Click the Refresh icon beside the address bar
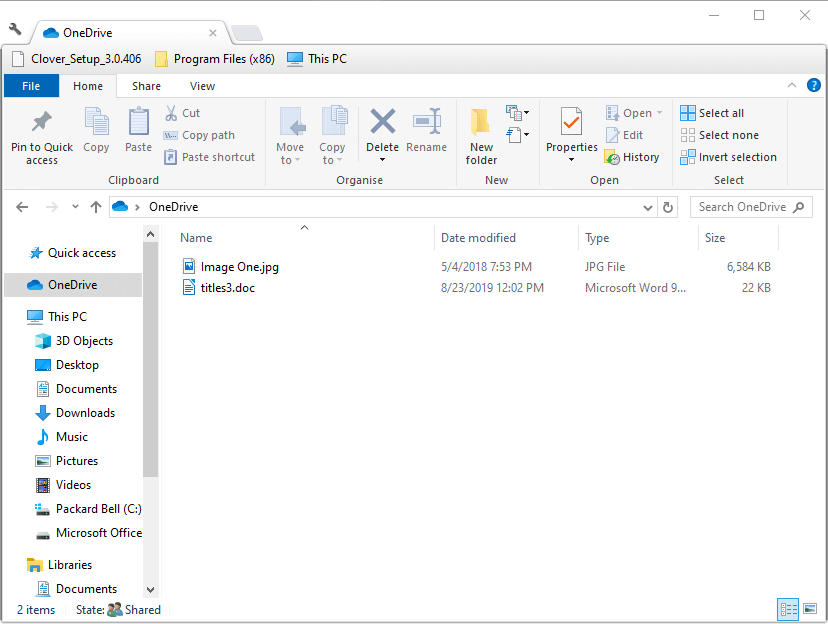The height and width of the screenshot is (624, 828). (668, 206)
